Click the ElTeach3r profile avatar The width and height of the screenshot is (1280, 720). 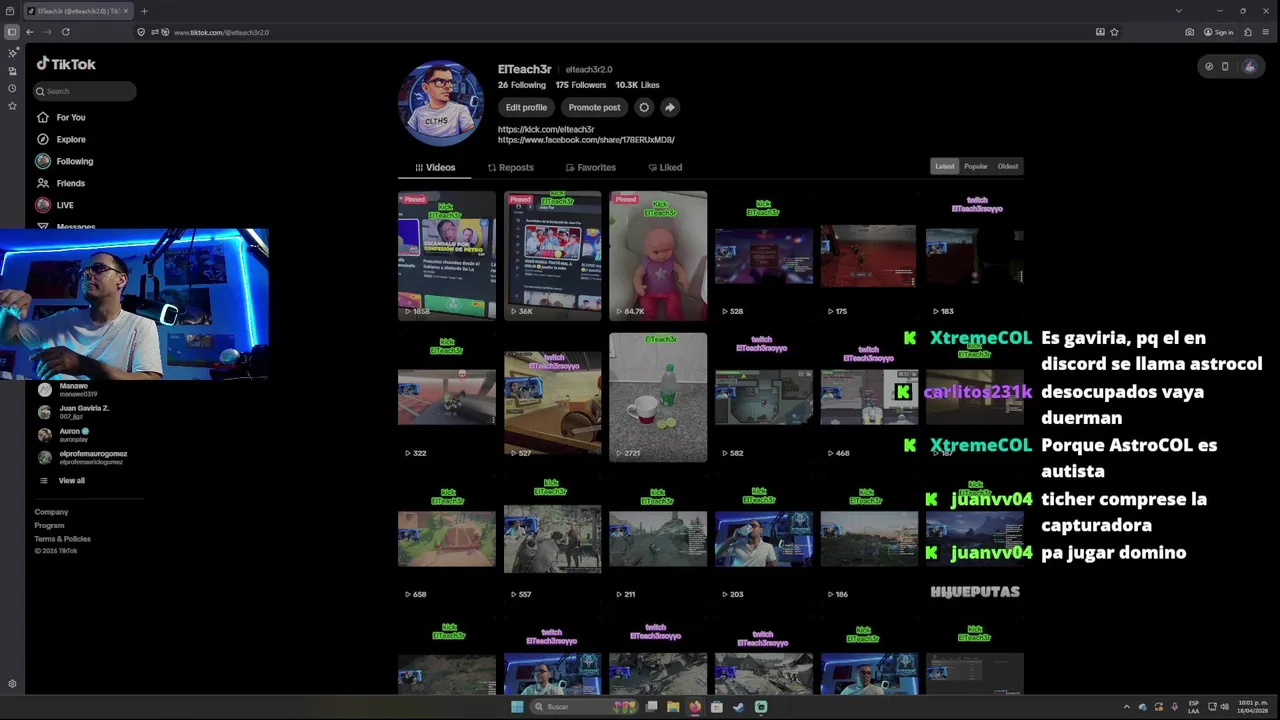[441, 103]
